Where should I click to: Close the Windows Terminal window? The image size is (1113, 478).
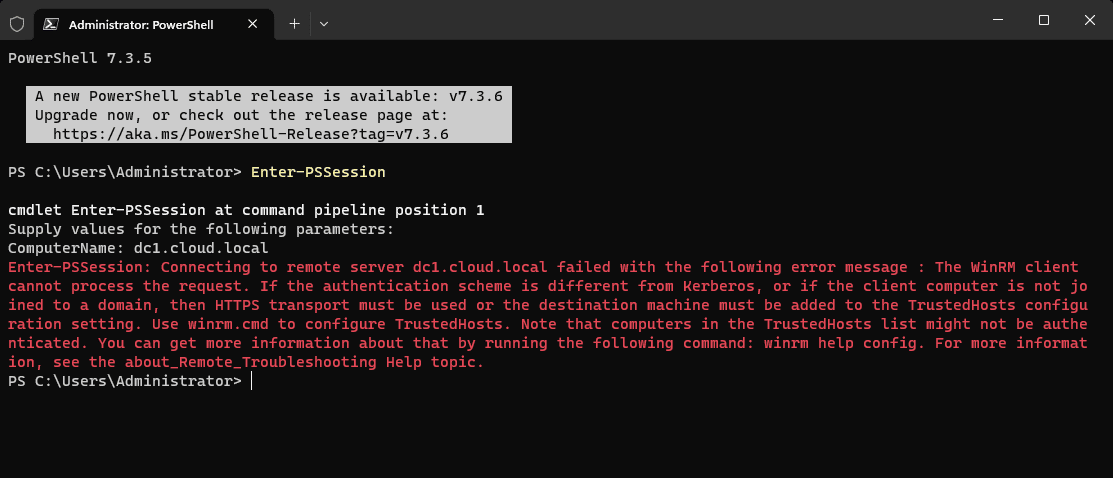[x=1089, y=20]
